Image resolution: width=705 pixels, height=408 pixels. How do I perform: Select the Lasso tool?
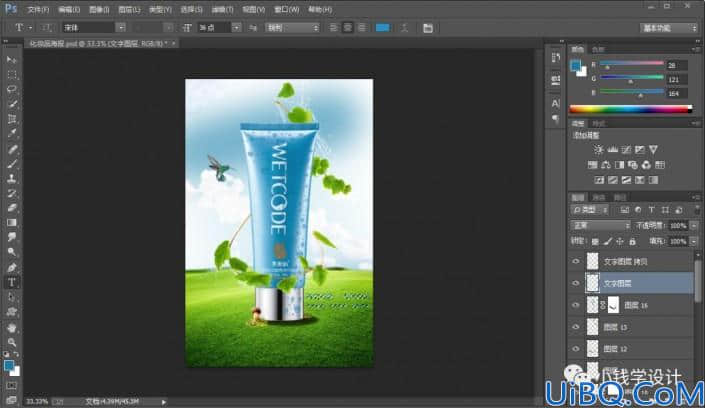pyautogui.click(x=12, y=89)
